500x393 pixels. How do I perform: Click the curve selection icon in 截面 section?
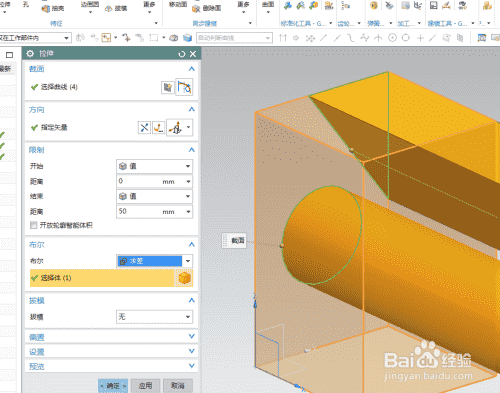click(x=184, y=87)
